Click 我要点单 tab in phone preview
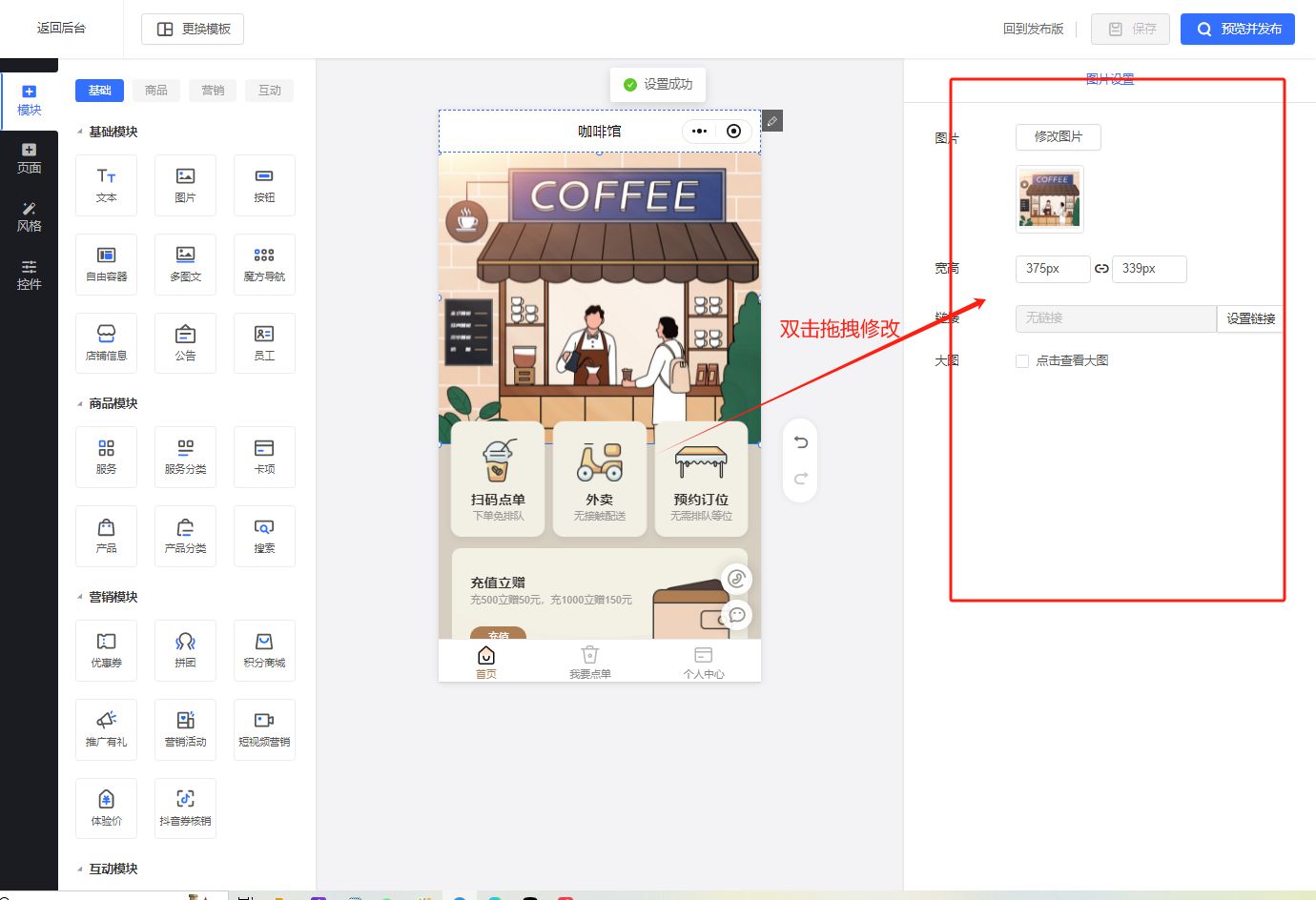The width and height of the screenshot is (1316, 900). pyautogui.click(x=590, y=662)
